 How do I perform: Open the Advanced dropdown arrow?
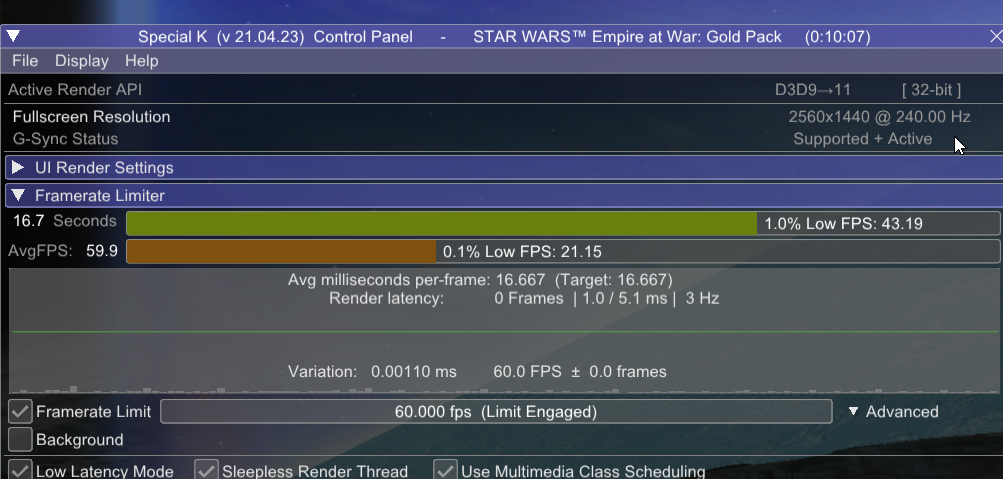[853, 412]
